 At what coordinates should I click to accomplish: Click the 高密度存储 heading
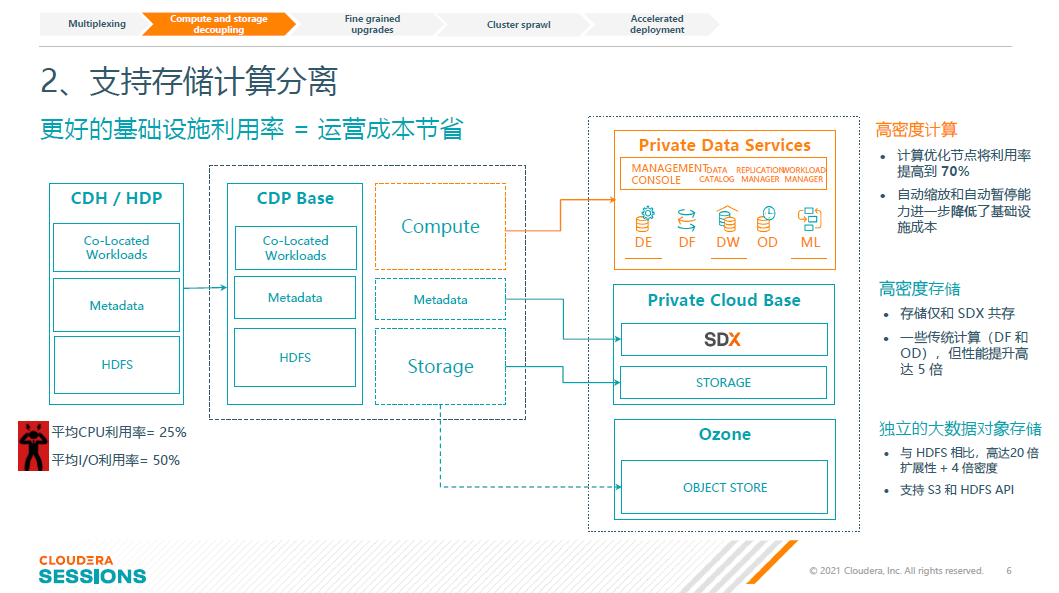point(919,289)
